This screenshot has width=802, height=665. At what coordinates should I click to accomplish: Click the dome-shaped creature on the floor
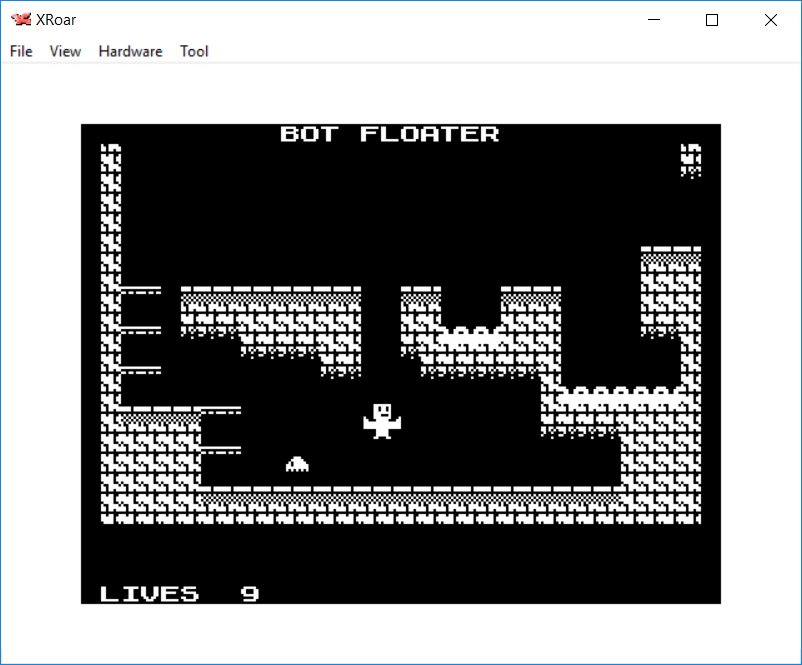coord(297,463)
